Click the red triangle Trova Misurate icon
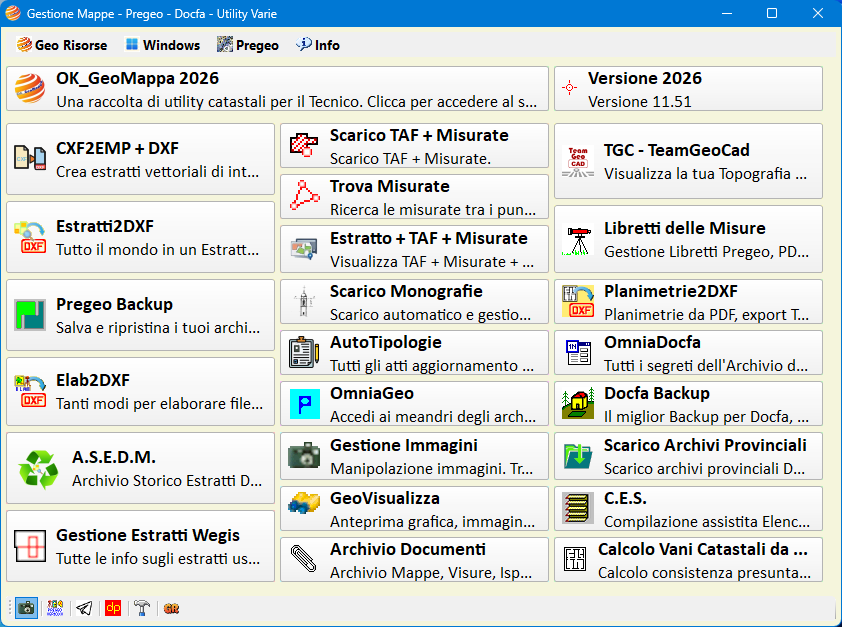Viewport: 842px width, 627px height. point(304,196)
